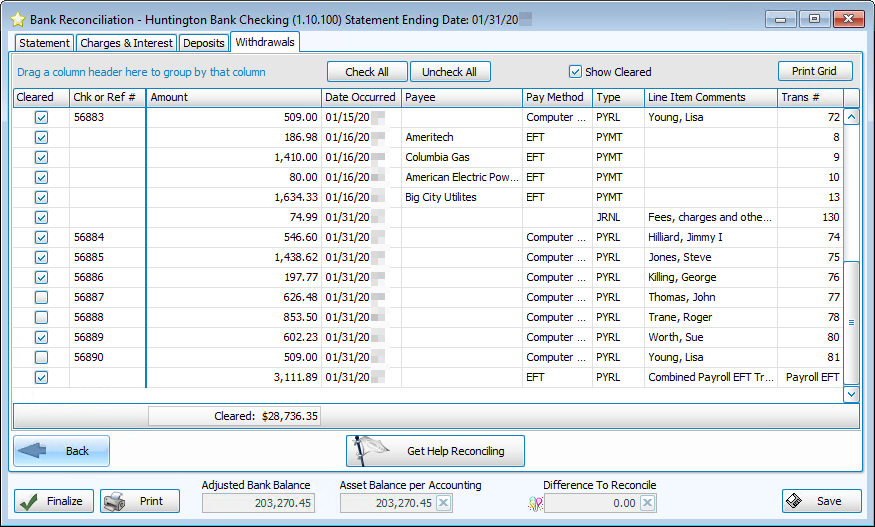Image resolution: width=875 pixels, height=527 pixels.
Task: Click the Finalize checkmark button
Action: [x=54, y=501]
